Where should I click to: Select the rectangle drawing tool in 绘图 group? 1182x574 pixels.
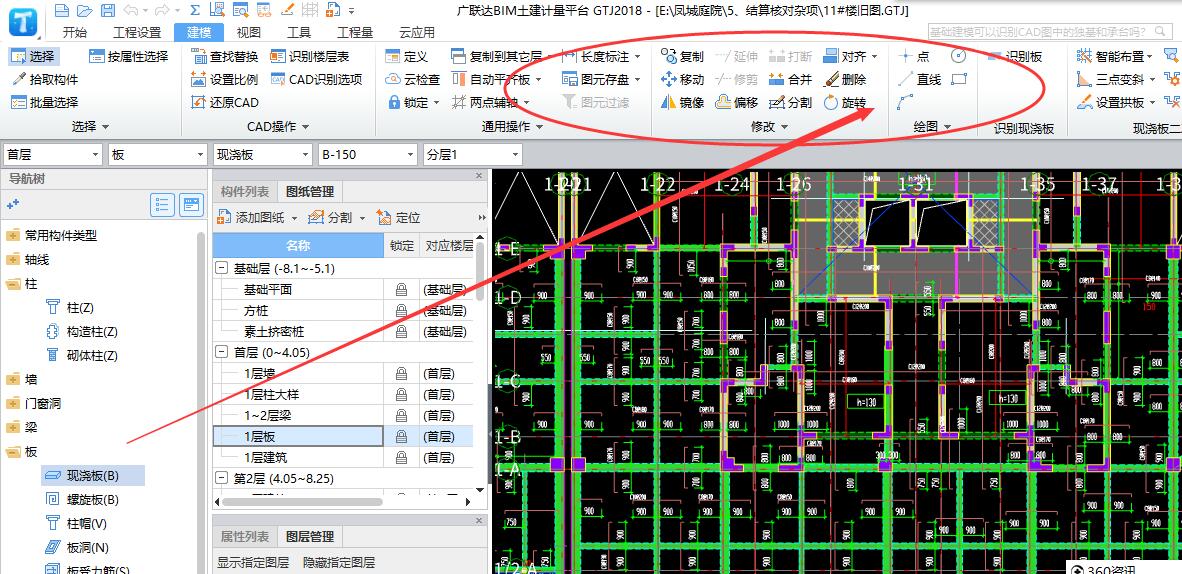(959, 79)
